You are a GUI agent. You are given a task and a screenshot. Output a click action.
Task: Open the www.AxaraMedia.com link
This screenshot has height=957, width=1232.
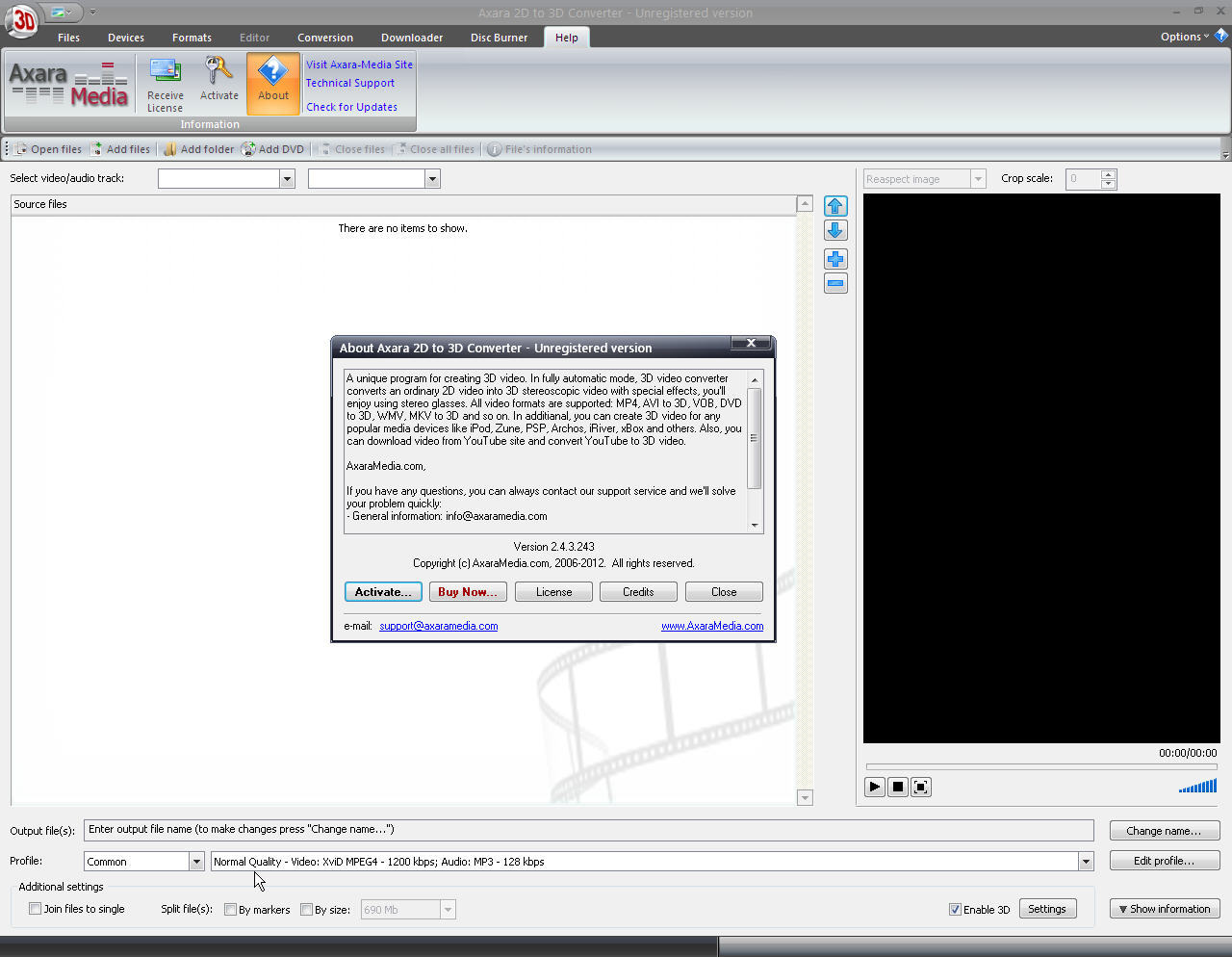pyautogui.click(x=711, y=626)
